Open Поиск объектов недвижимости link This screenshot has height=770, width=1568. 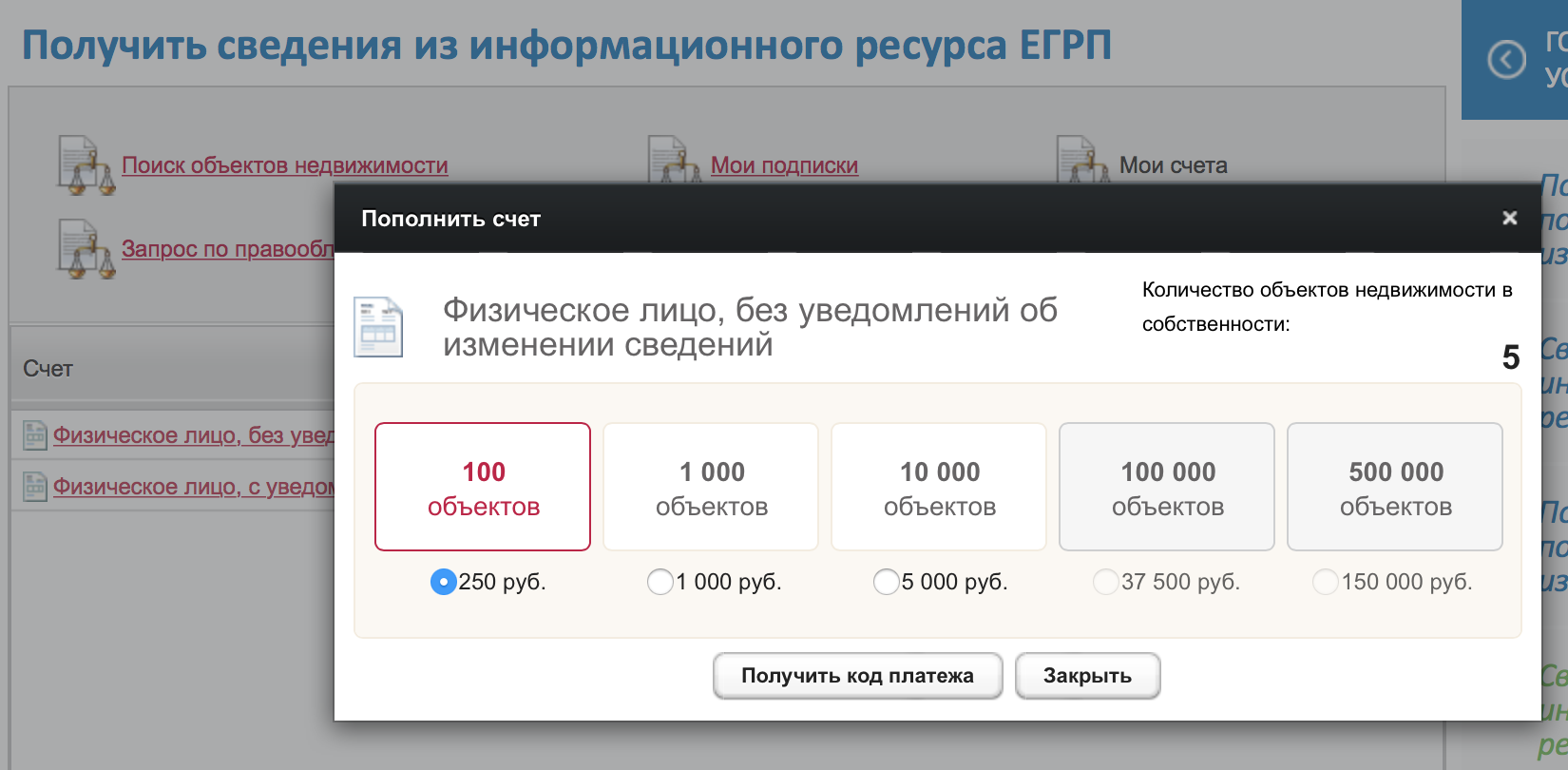[285, 165]
